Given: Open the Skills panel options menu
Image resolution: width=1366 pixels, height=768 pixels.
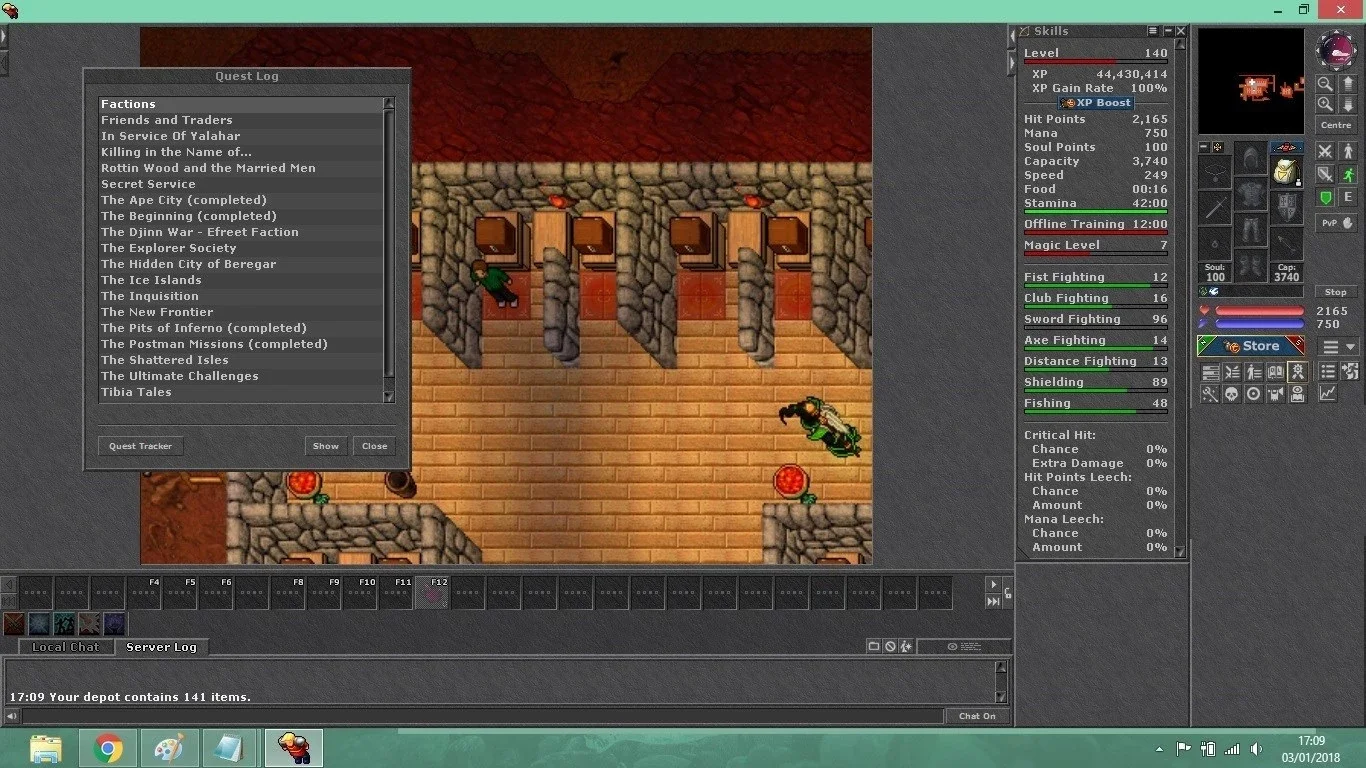Looking at the screenshot, I should point(1153,31).
